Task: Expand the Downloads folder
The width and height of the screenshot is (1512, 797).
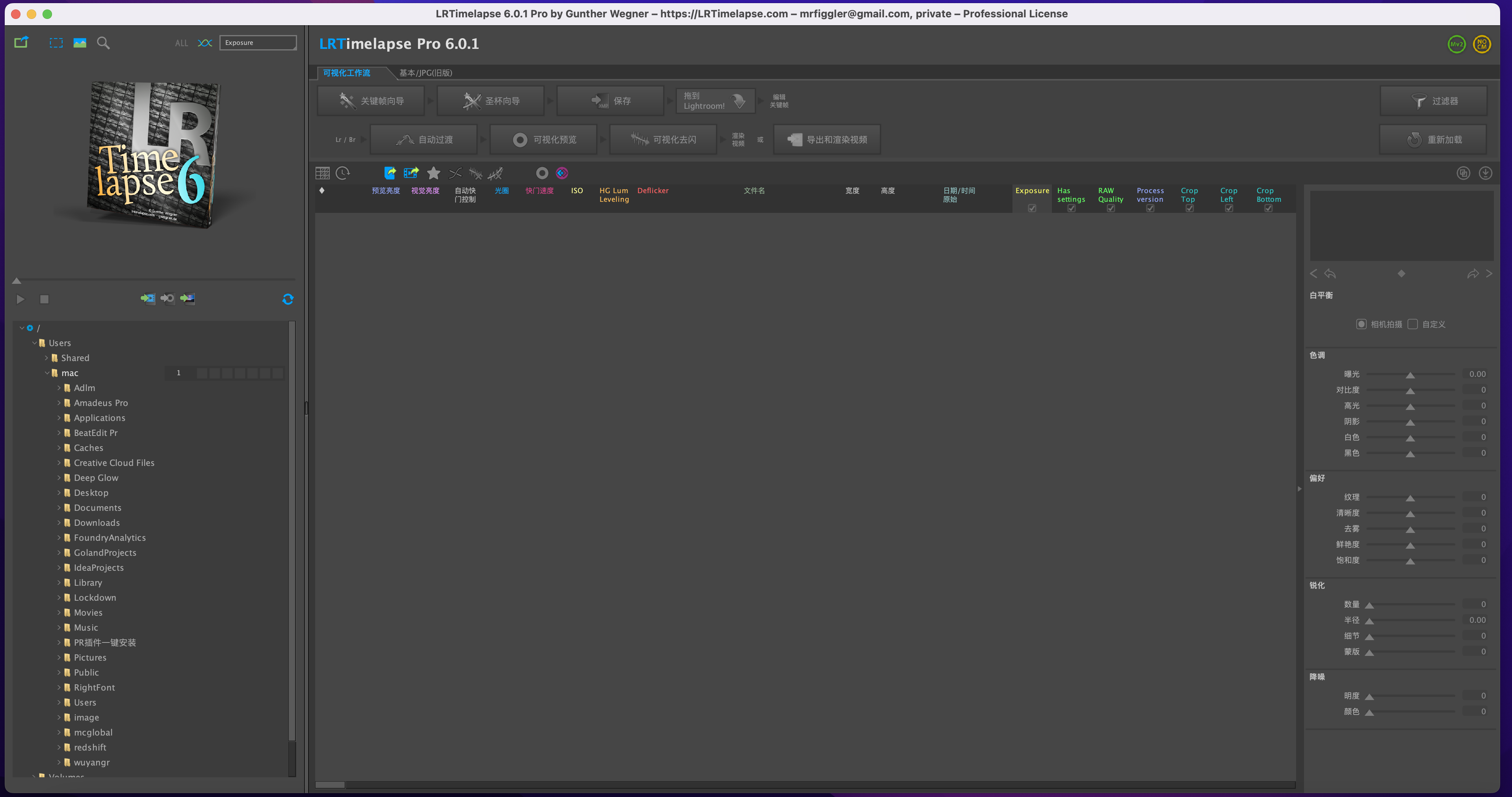Action: [59, 522]
